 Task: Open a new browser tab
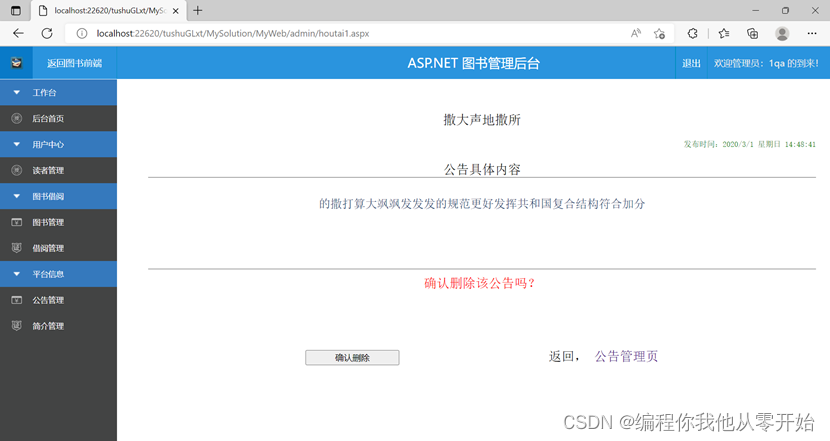197,11
